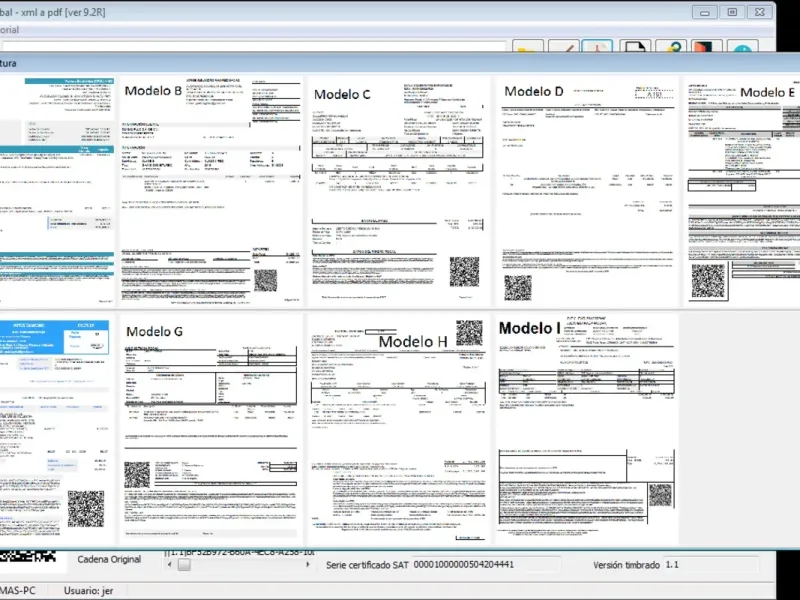
Task: Click the Serie certificado SAT field
Action: pyautogui.click(x=486, y=565)
